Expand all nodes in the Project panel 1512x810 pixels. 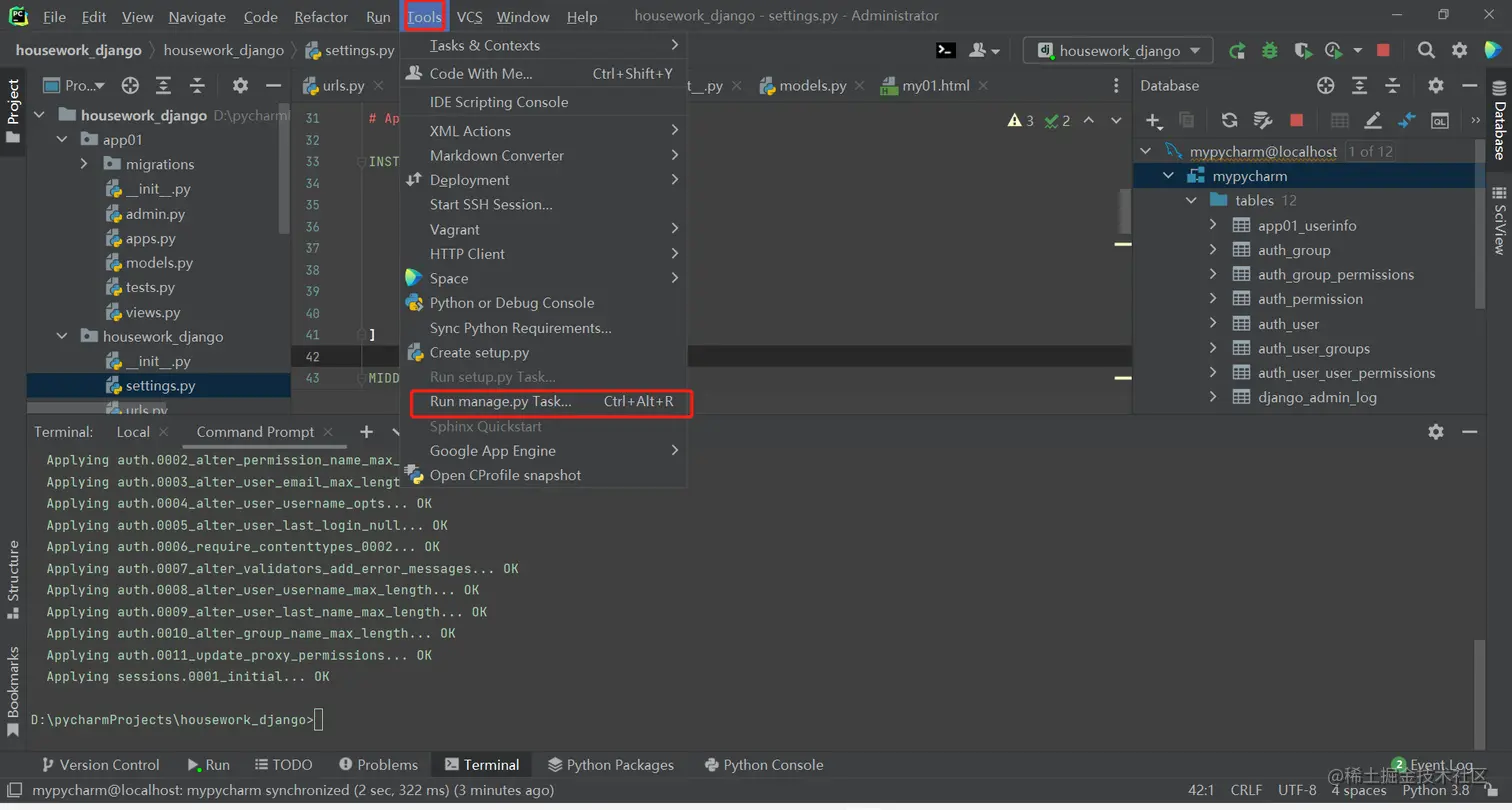point(164,86)
